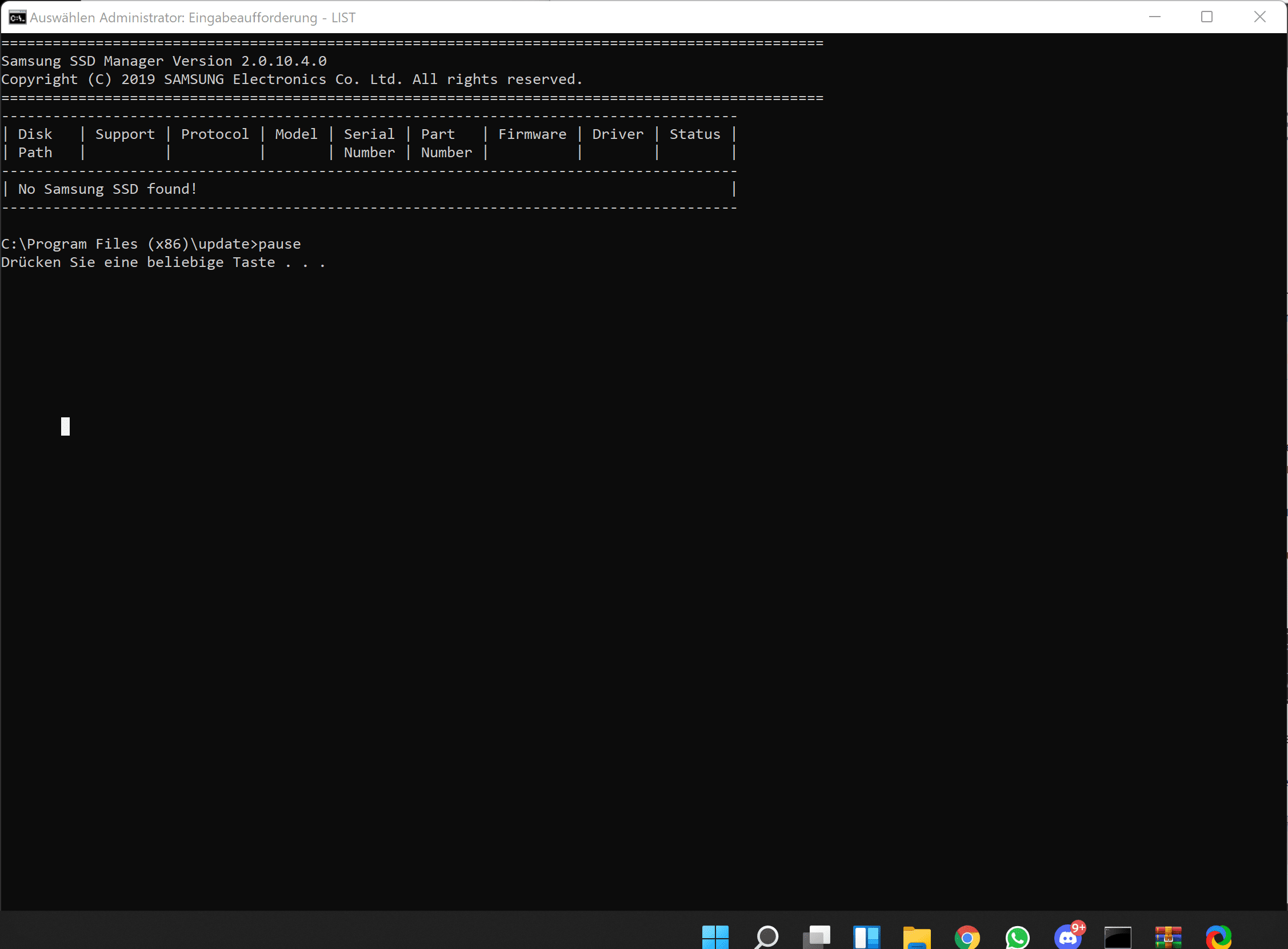Click the cmd system menu icon in title bar

17,17
